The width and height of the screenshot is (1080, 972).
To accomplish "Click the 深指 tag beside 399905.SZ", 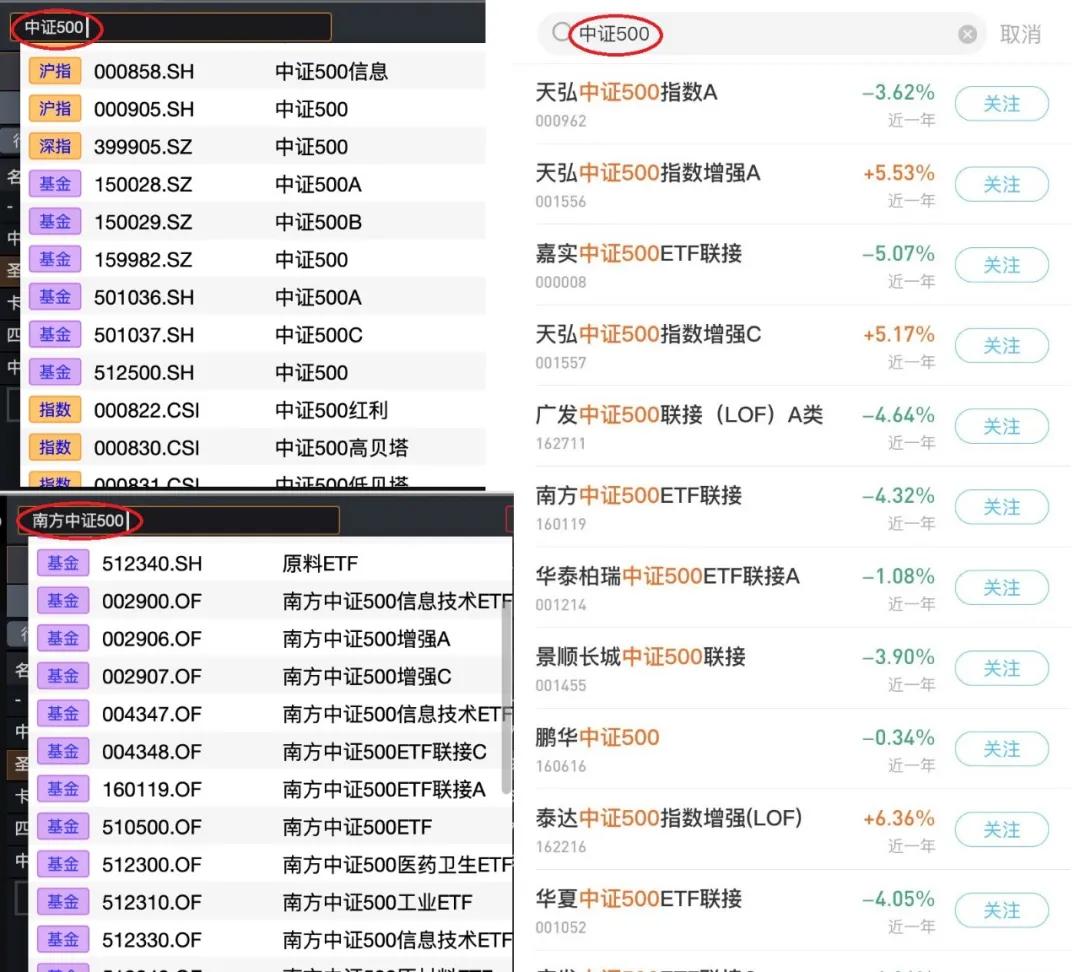I will coord(55,146).
